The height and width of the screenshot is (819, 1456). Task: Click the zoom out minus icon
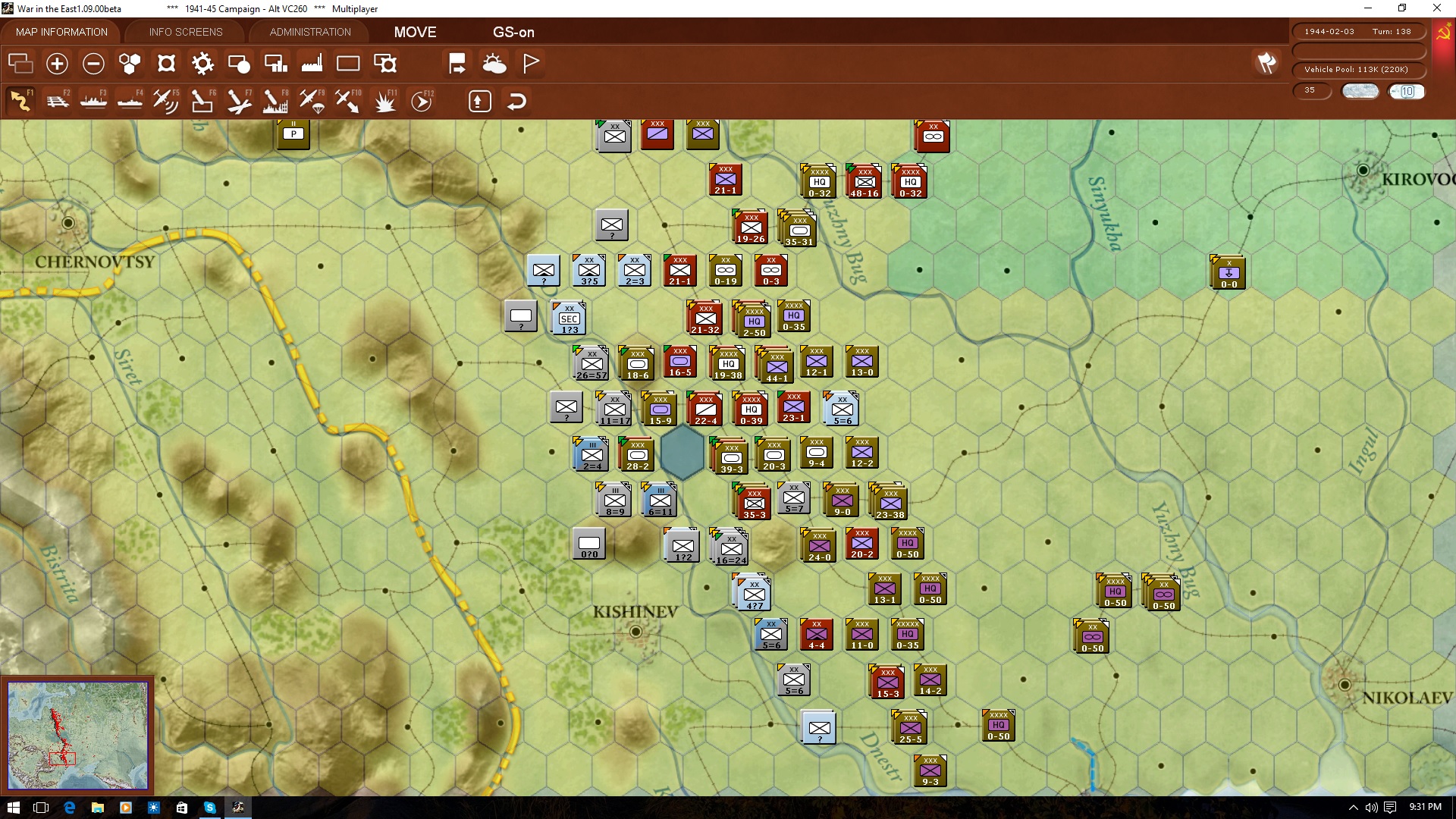pos(93,64)
